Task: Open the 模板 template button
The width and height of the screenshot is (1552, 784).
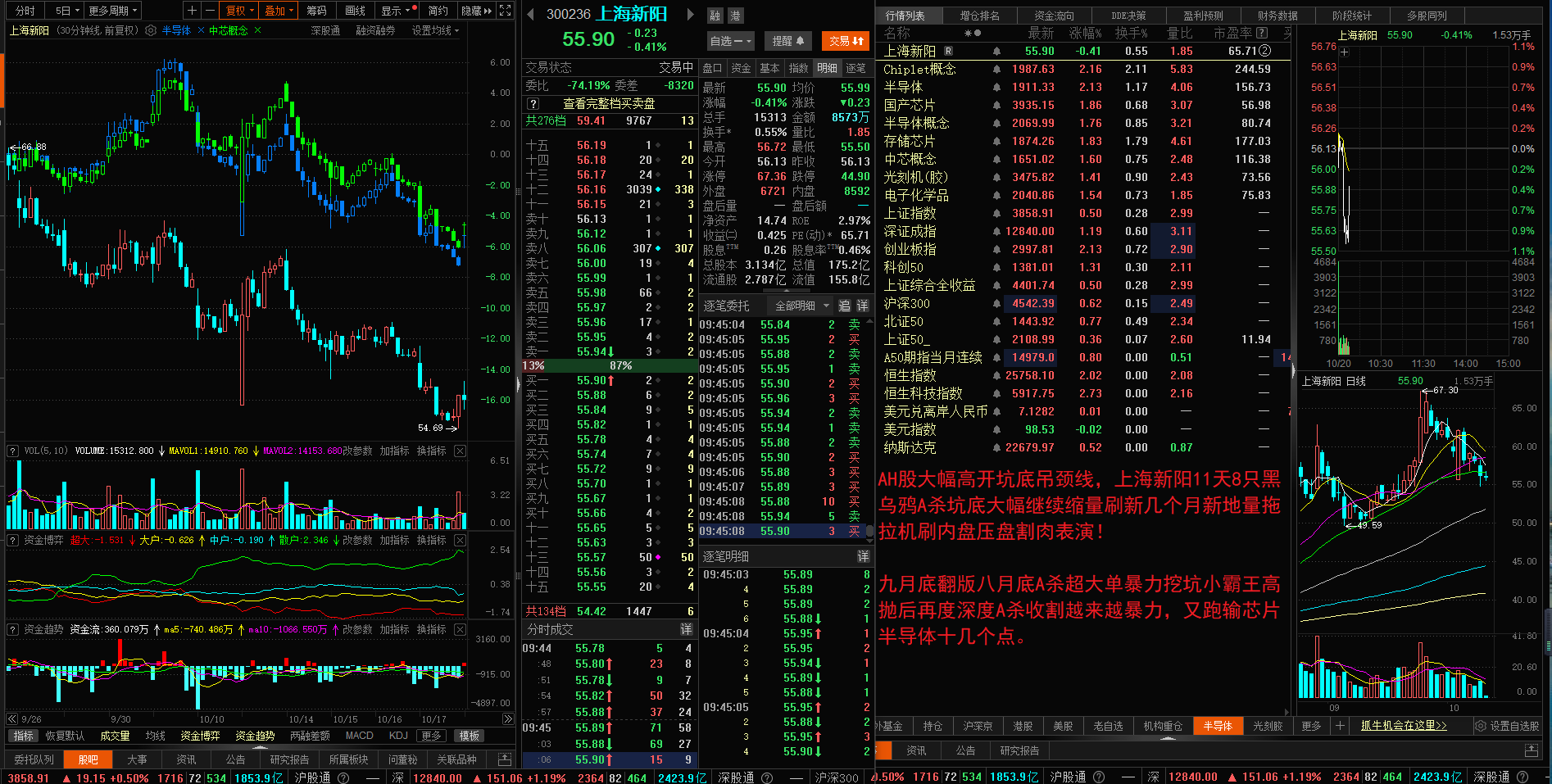Action: tap(470, 736)
